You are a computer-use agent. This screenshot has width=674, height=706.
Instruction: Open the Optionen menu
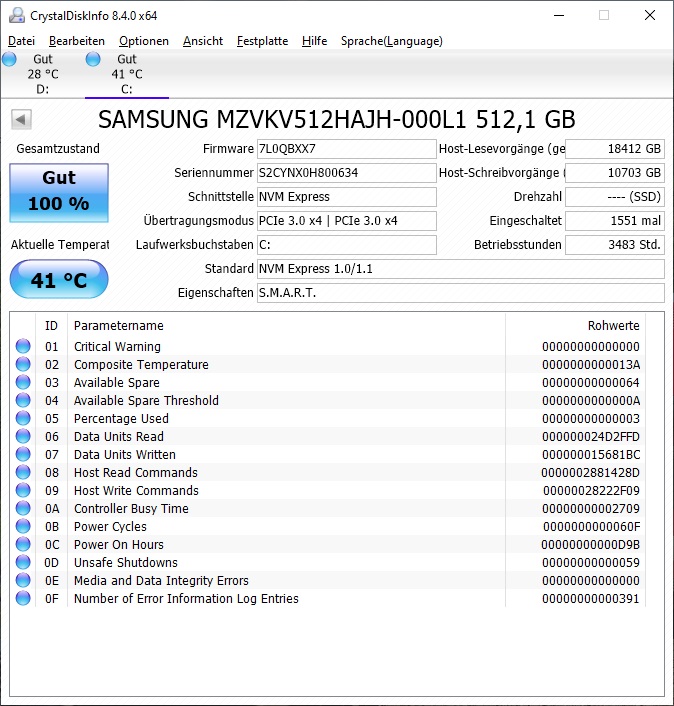pyautogui.click(x=144, y=41)
